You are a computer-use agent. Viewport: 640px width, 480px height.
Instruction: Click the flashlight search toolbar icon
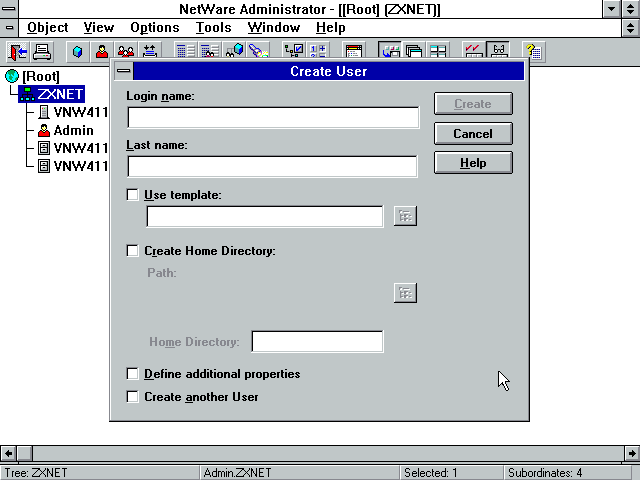pyautogui.click(x=258, y=52)
